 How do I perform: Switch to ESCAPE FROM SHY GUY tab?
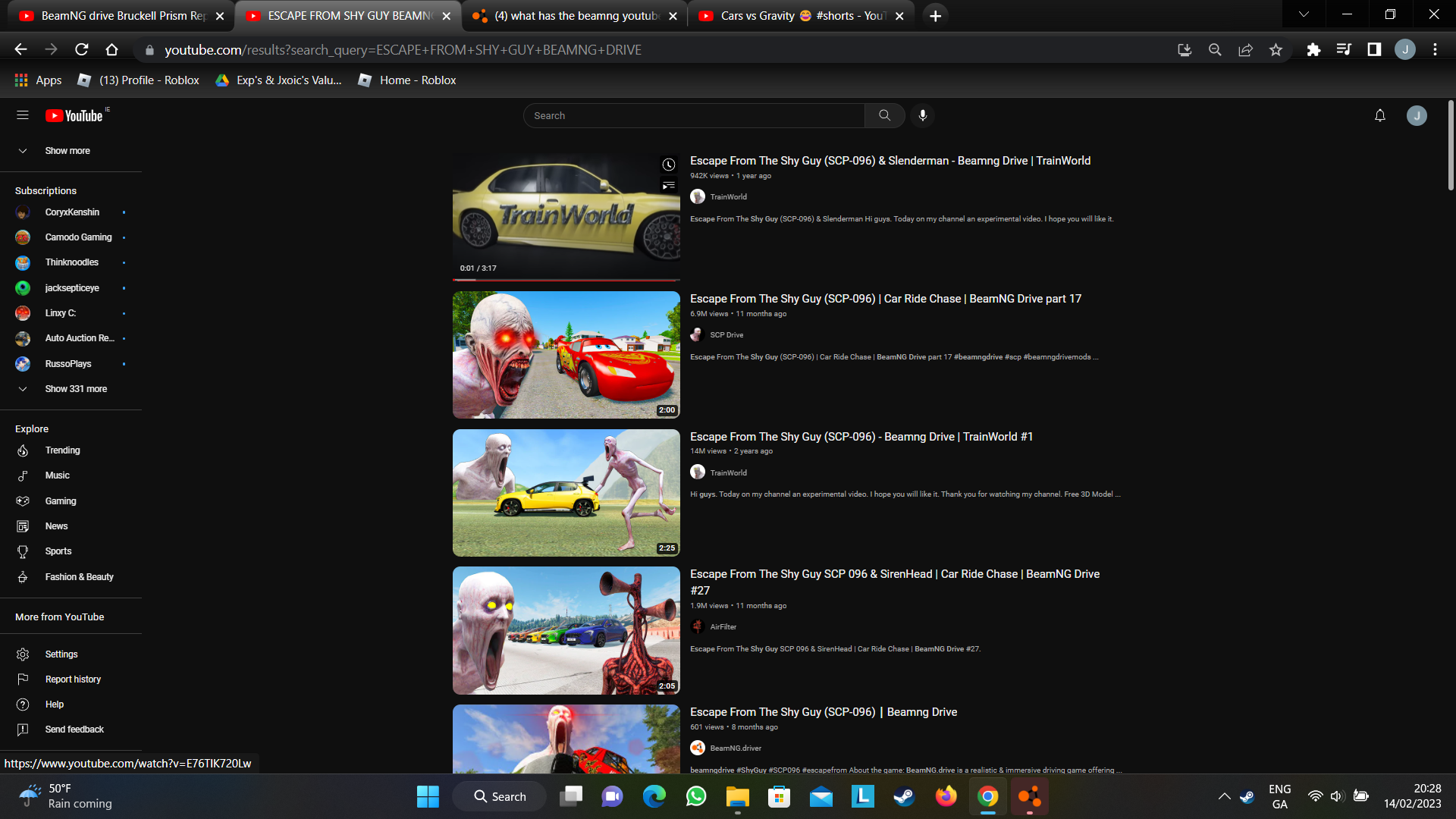(349, 16)
